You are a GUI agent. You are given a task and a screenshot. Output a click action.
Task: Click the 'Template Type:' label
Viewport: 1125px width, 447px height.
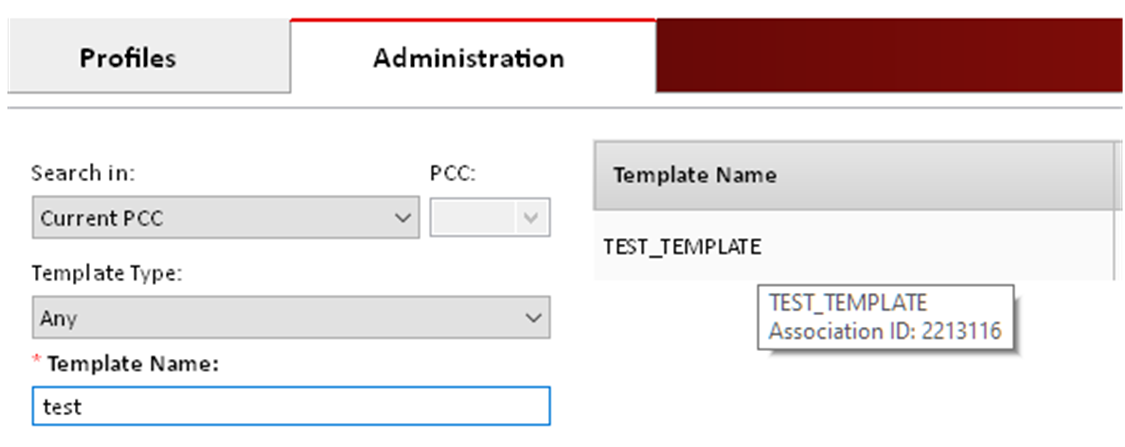(106, 273)
